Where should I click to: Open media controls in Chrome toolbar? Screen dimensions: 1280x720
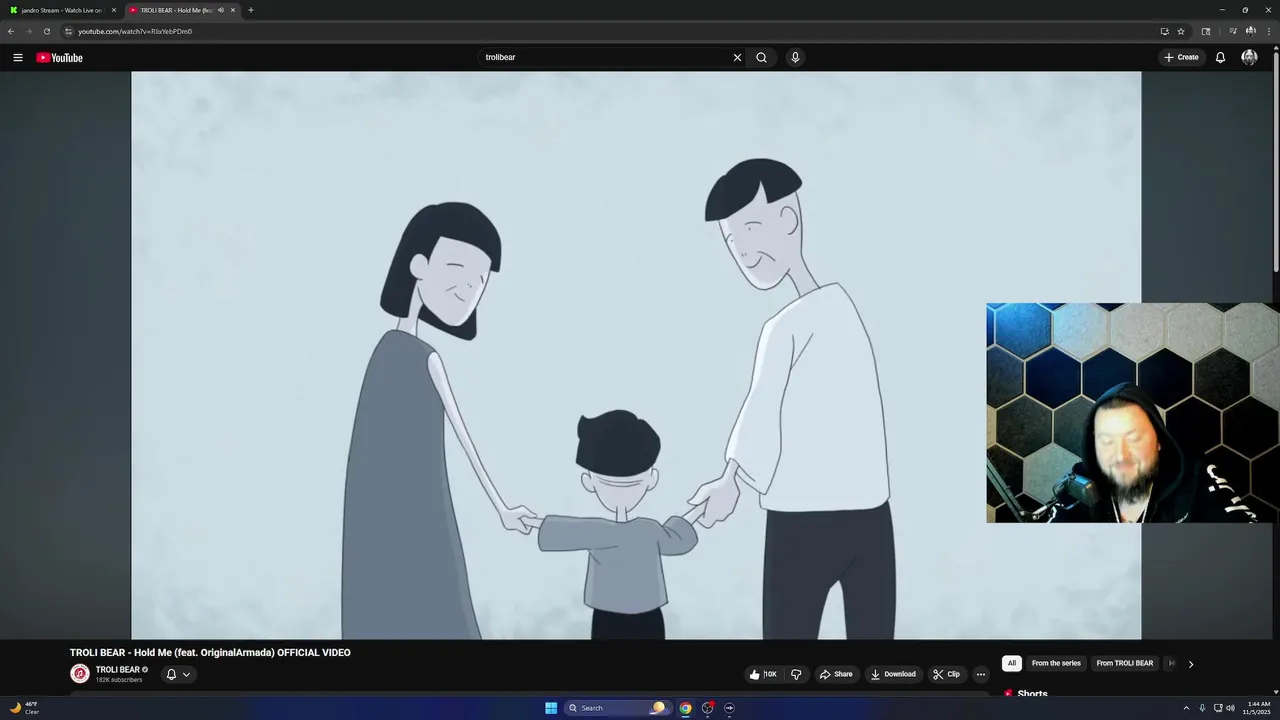[1232, 31]
